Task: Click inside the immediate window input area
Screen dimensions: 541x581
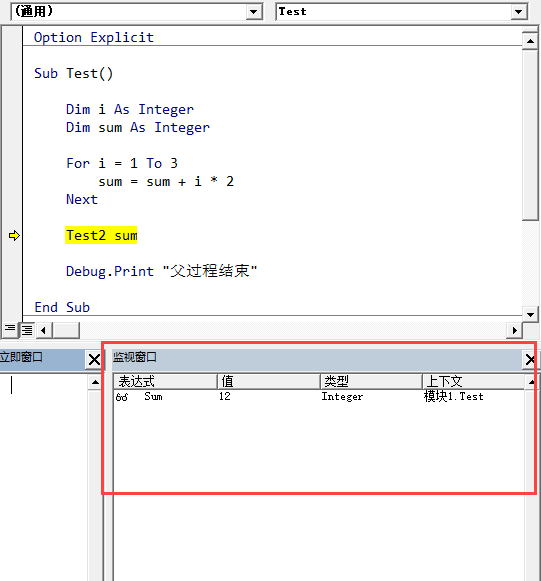Action: [x=44, y=477]
